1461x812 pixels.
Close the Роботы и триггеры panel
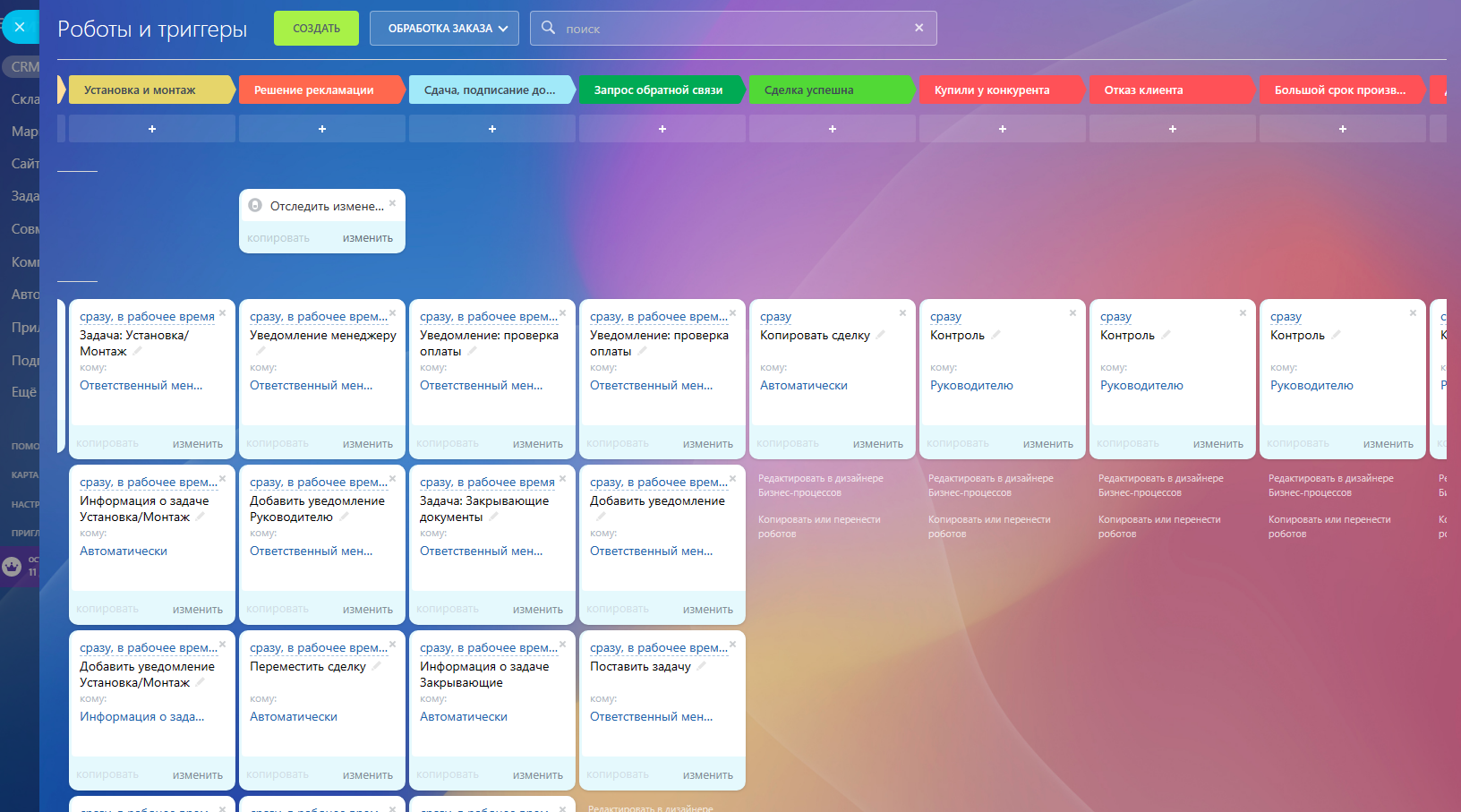coord(20,27)
